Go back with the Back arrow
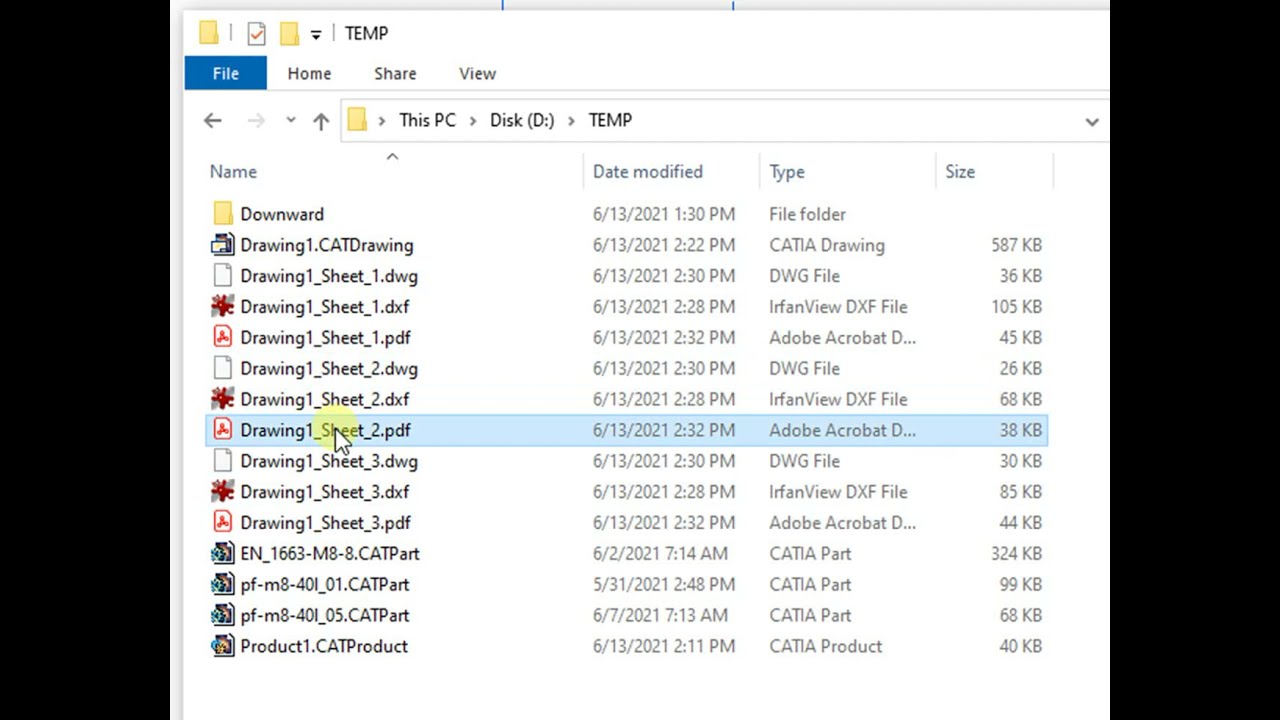The height and width of the screenshot is (720, 1280). [x=212, y=121]
